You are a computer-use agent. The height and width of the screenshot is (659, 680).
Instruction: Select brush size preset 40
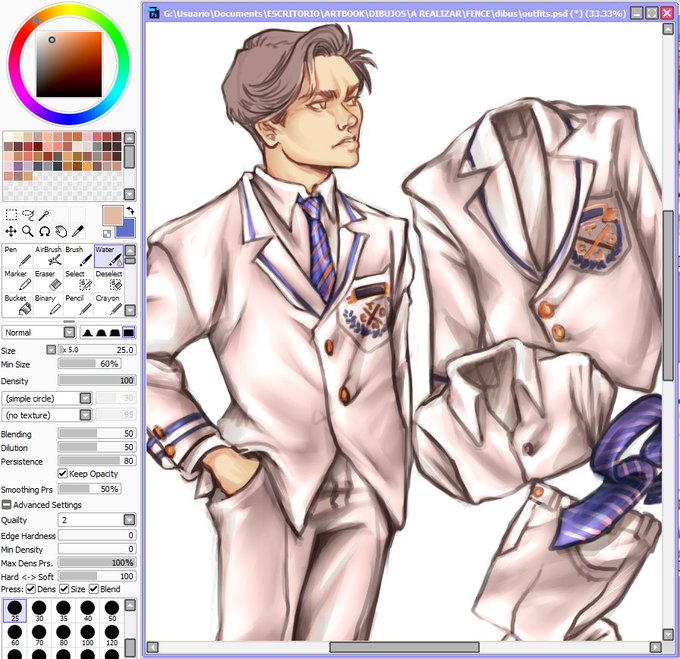pyautogui.click(x=88, y=610)
